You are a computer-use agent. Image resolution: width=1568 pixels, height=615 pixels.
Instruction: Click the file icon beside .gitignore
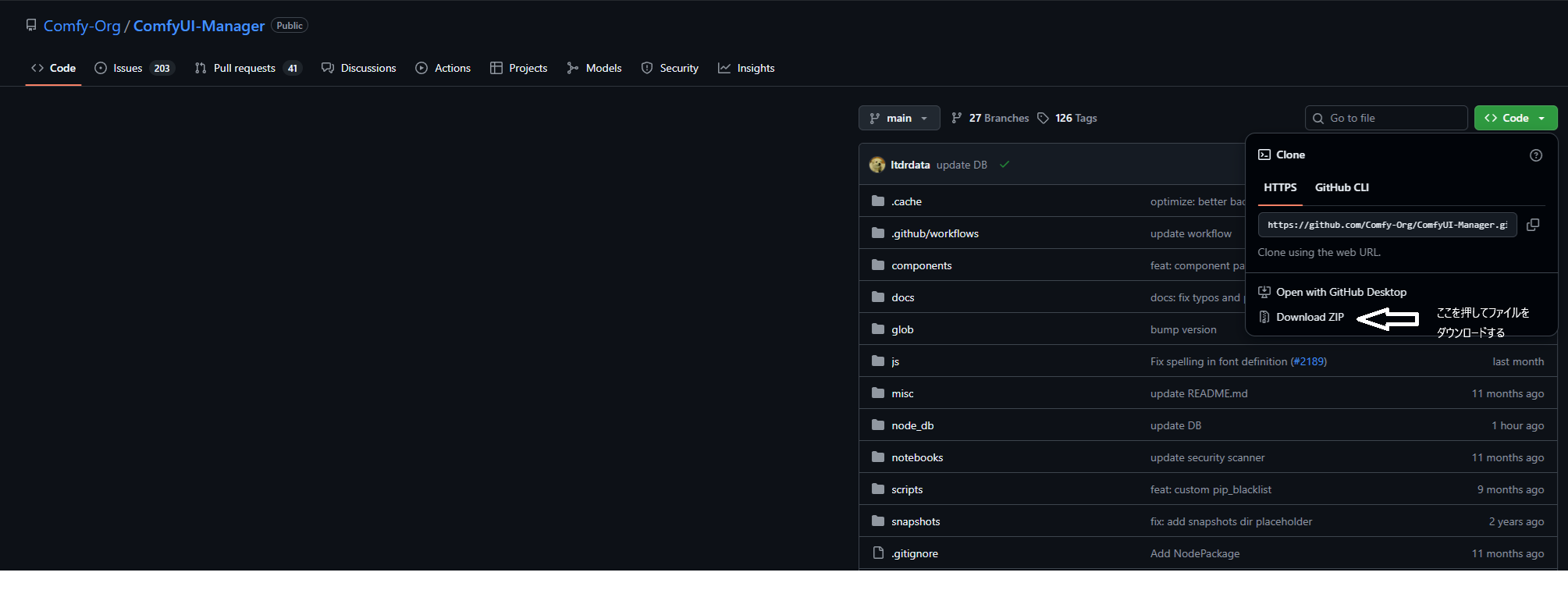click(x=878, y=553)
